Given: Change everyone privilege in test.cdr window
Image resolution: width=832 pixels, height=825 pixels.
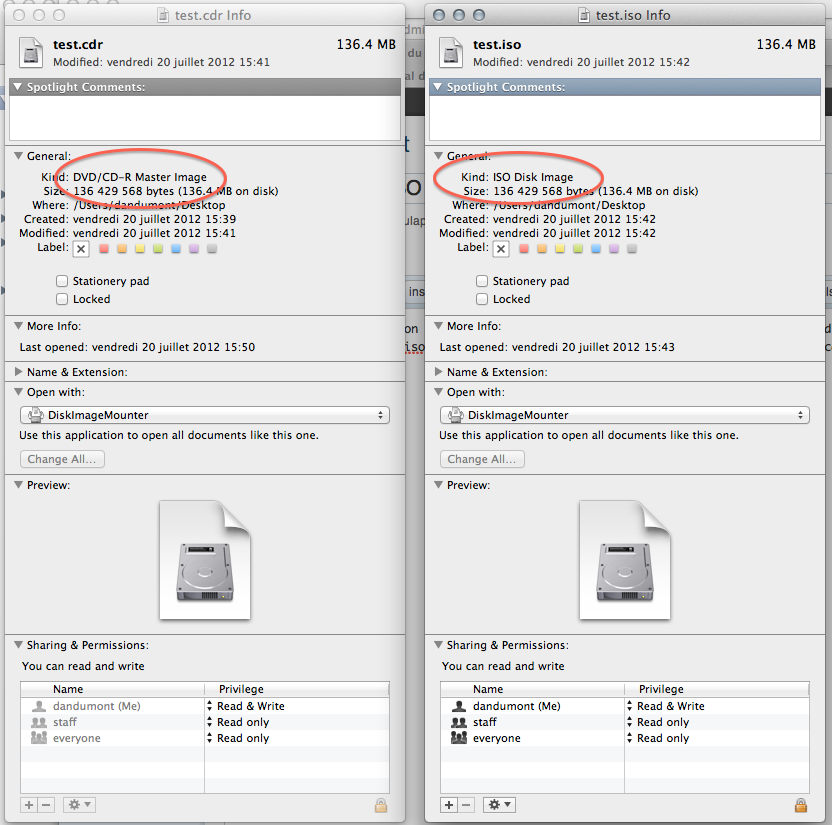Looking at the screenshot, I should (209, 738).
